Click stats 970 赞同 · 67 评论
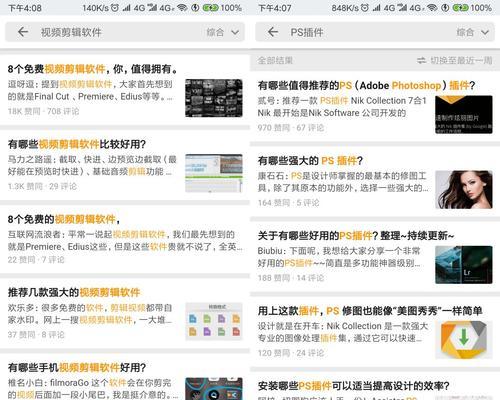500x400 pixels. click(x=291, y=128)
